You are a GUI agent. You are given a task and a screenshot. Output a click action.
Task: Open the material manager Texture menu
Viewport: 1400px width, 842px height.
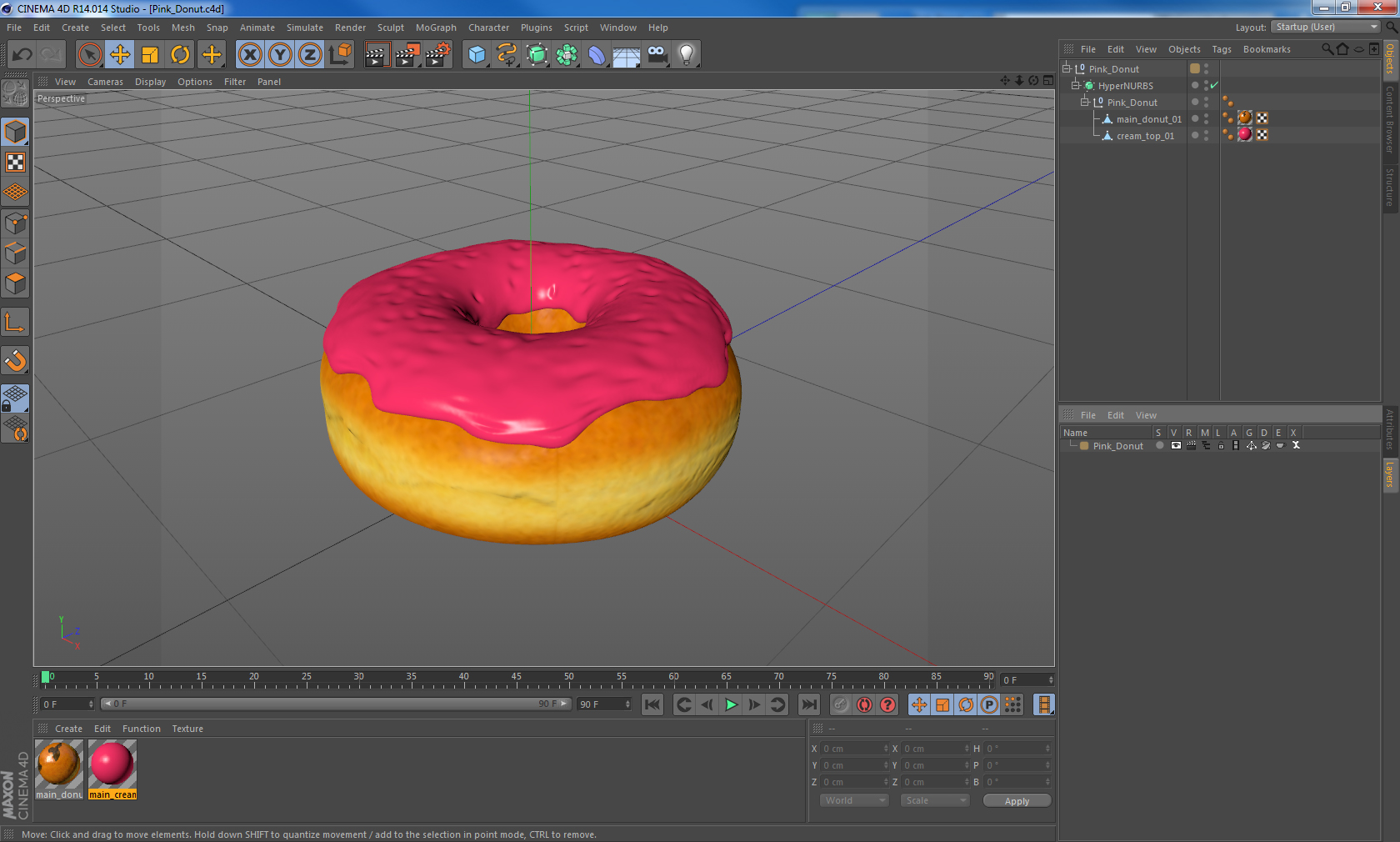point(187,729)
